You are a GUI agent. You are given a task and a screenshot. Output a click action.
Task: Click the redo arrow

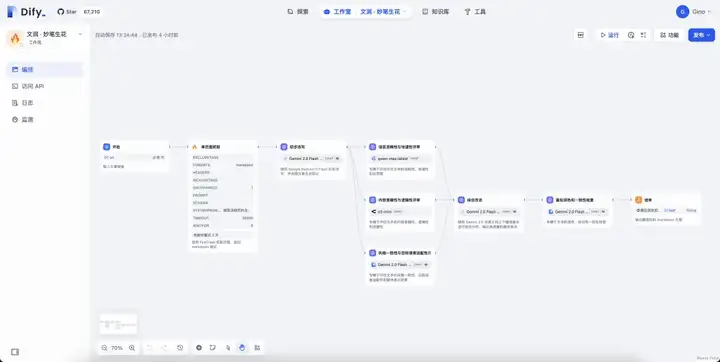tap(164, 348)
